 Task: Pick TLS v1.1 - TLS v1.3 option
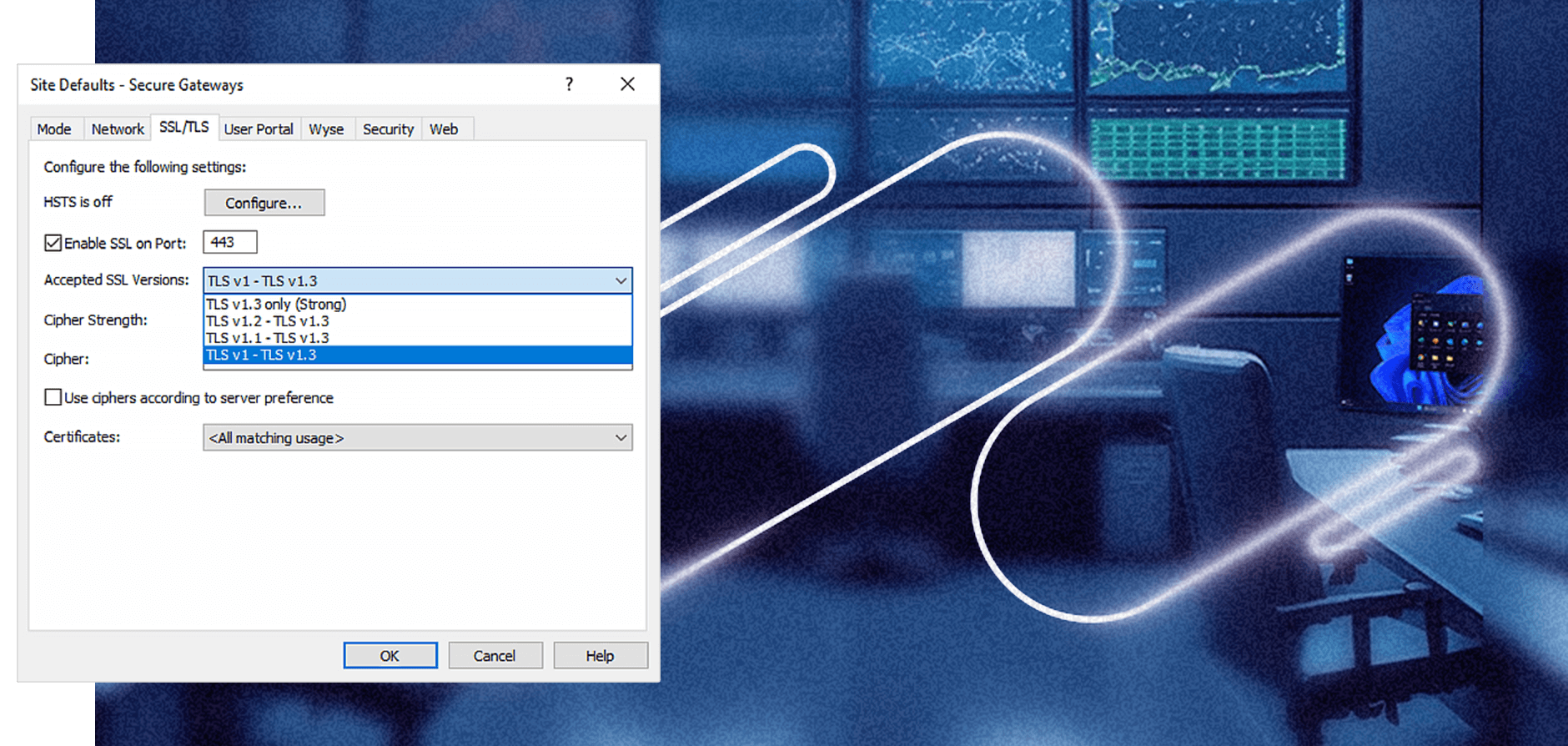tap(418, 338)
